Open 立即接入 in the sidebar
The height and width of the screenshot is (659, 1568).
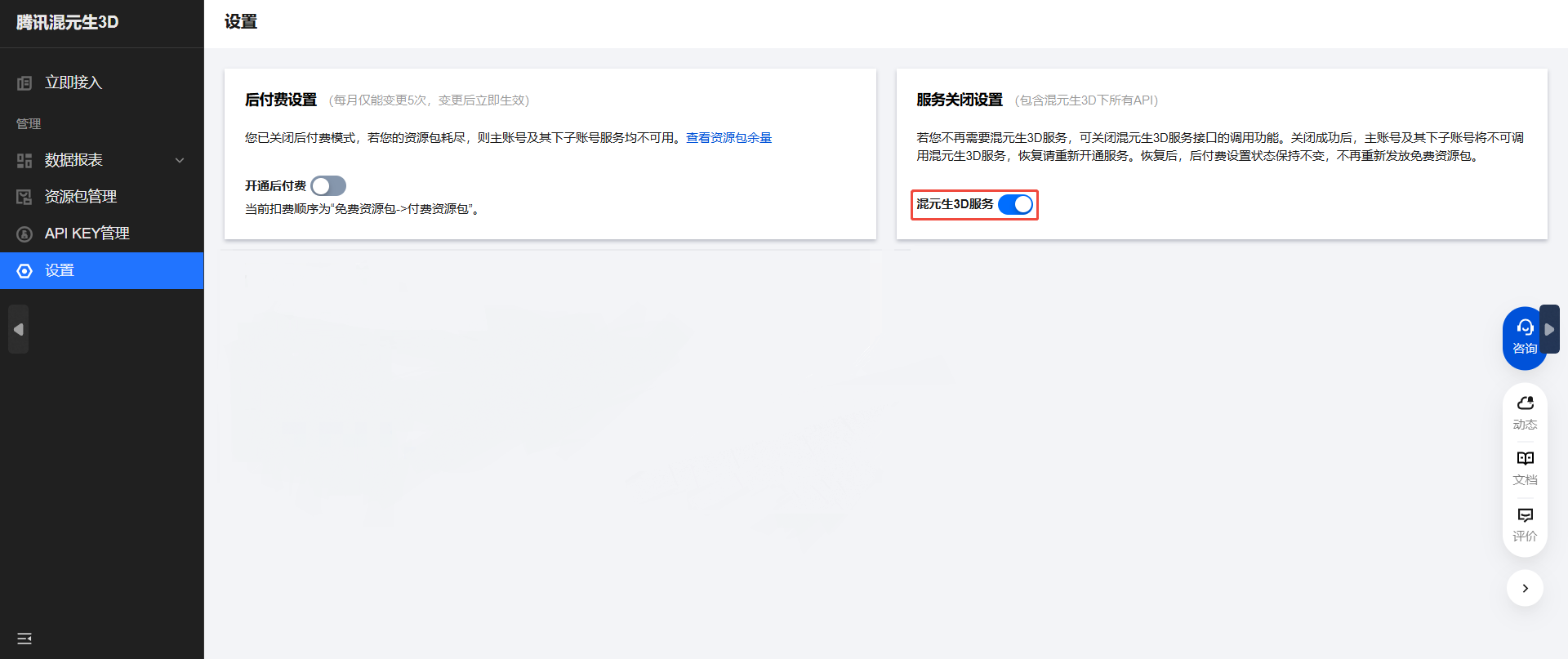point(101,82)
